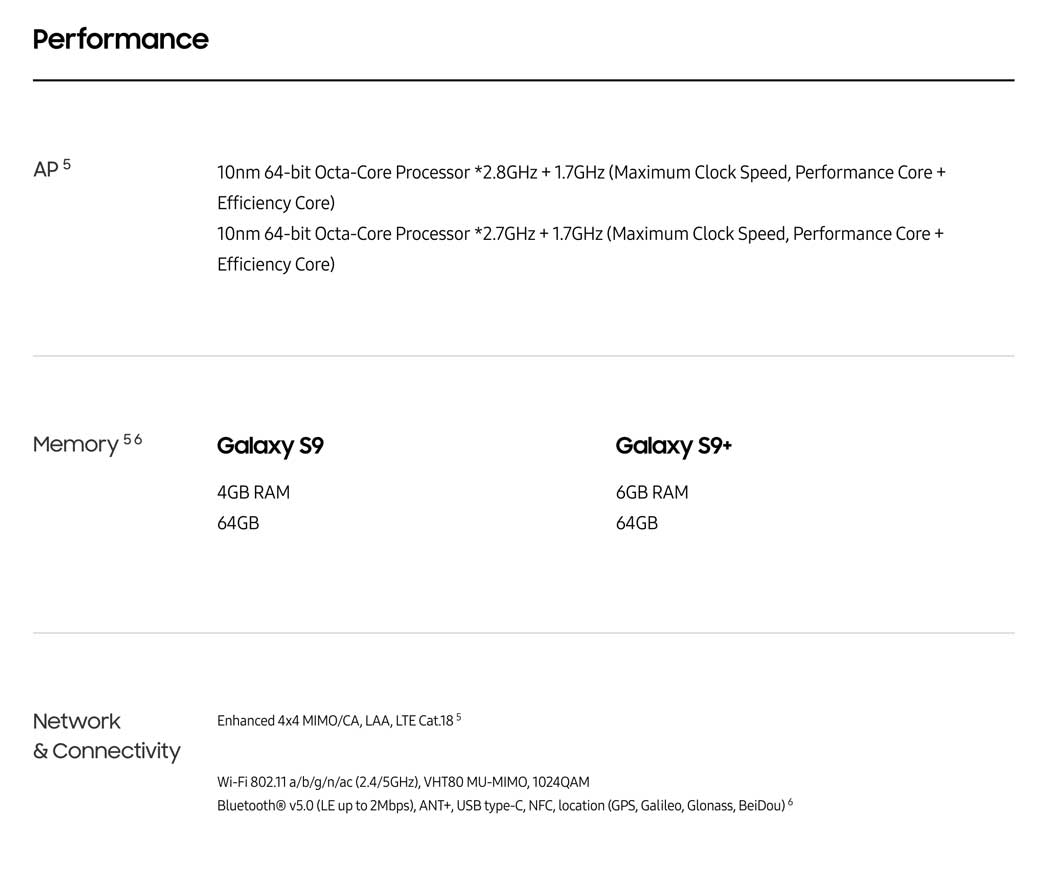Click the Bluetooth v5.0 specification line
The width and height of the screenshot is (1047, 873).
pyautogui.click(x=500, y=806)
